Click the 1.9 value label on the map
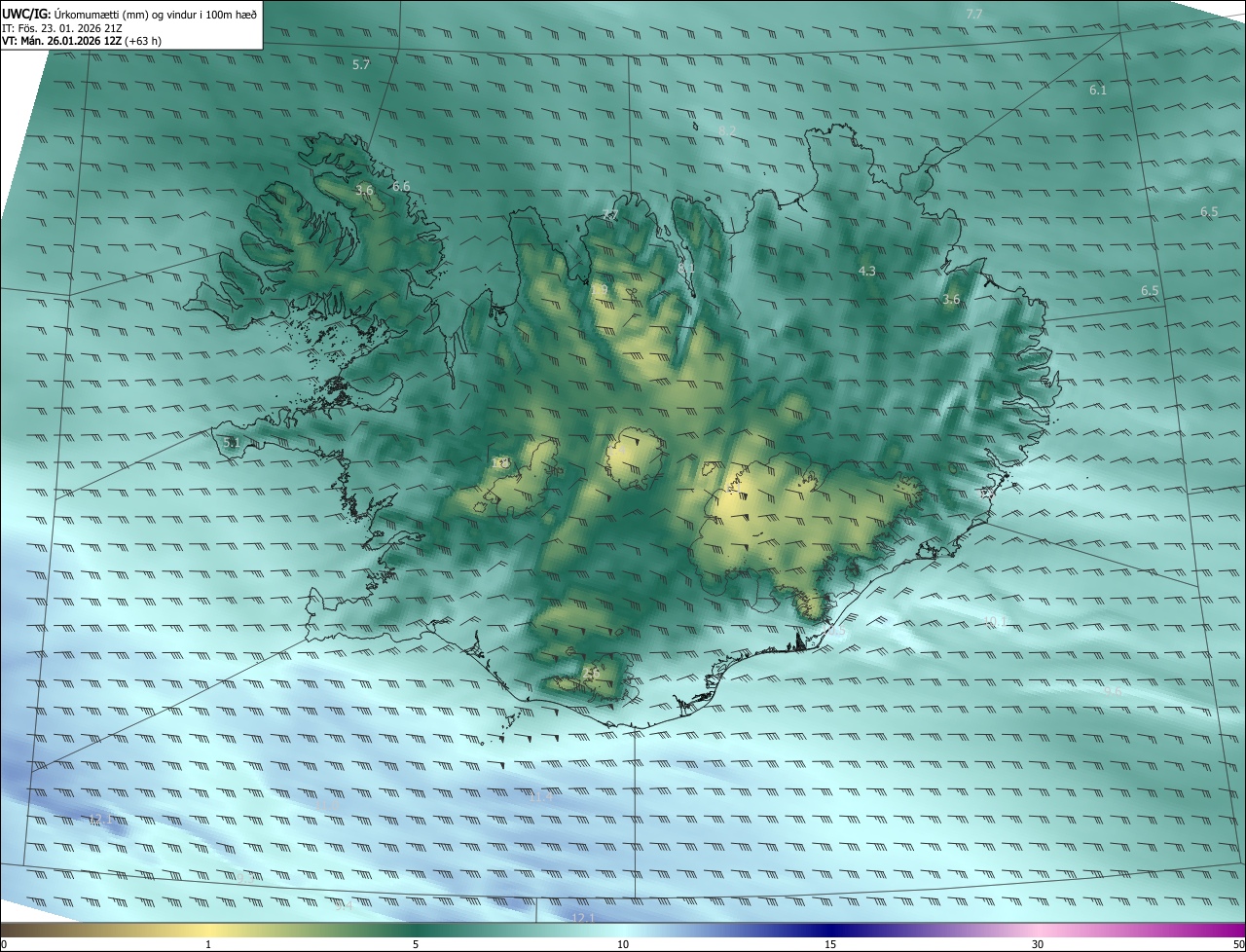The height and width of the screenshot is (952, 1246). (x=600, y=290)
